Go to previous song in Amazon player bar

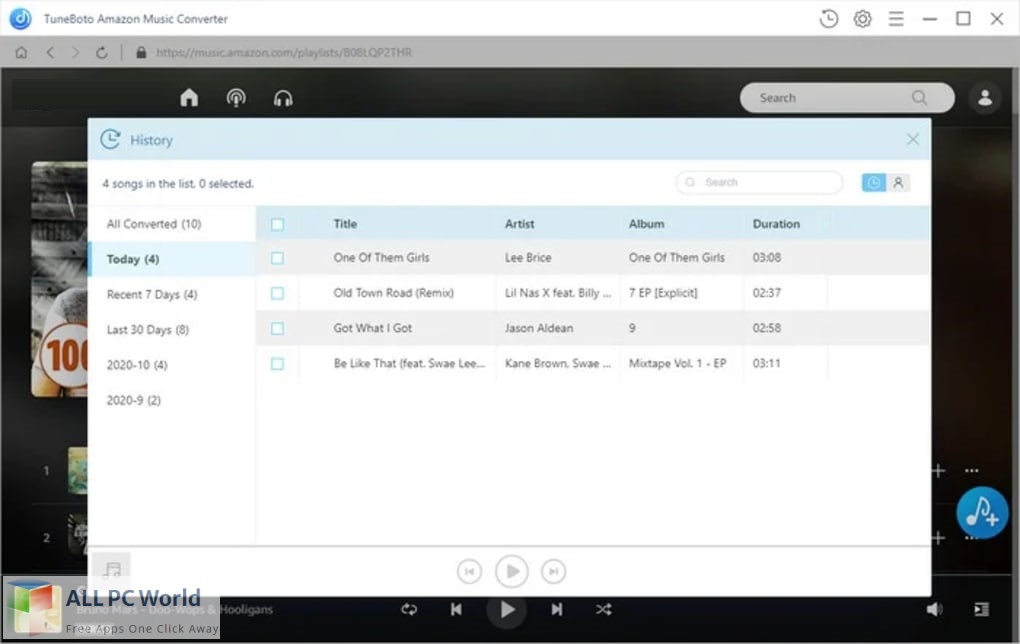point(456,610)
